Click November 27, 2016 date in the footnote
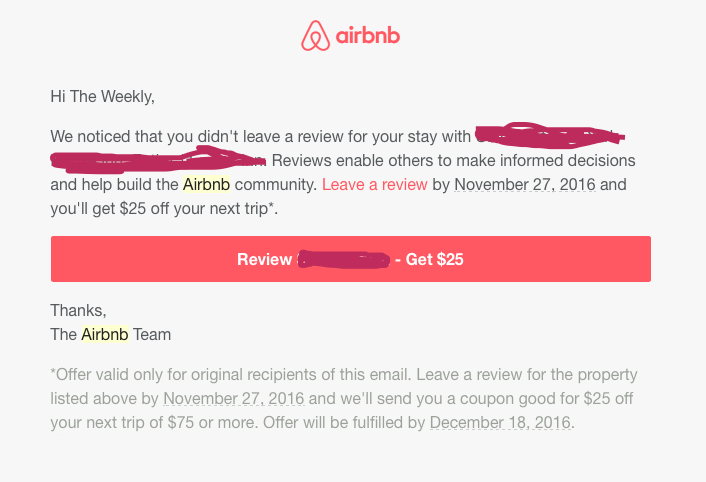 pos(235,399)
